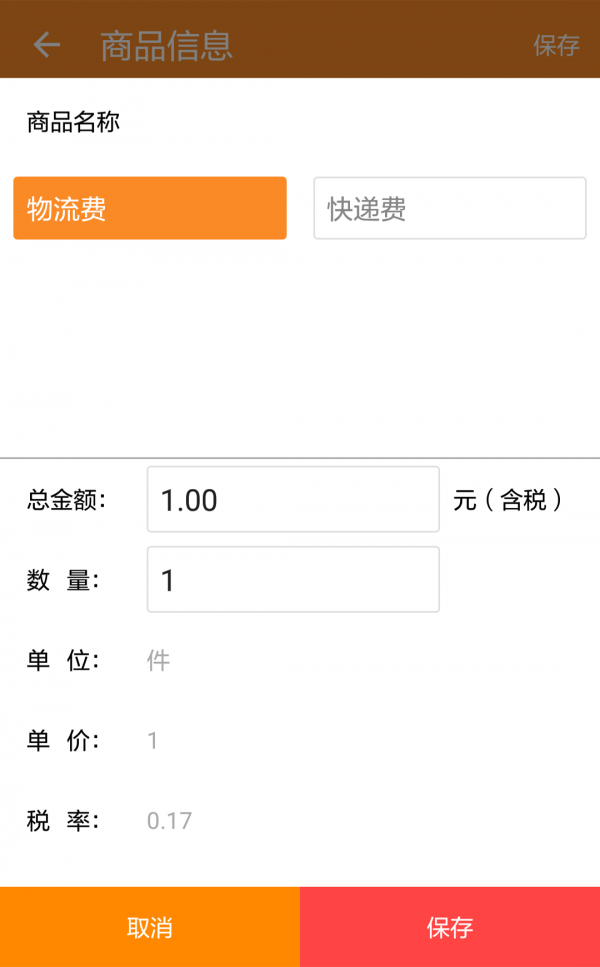The height and width of the screenshot is (967, 600).
Task: Click the 单位 row label
Action: coord(63,660)
